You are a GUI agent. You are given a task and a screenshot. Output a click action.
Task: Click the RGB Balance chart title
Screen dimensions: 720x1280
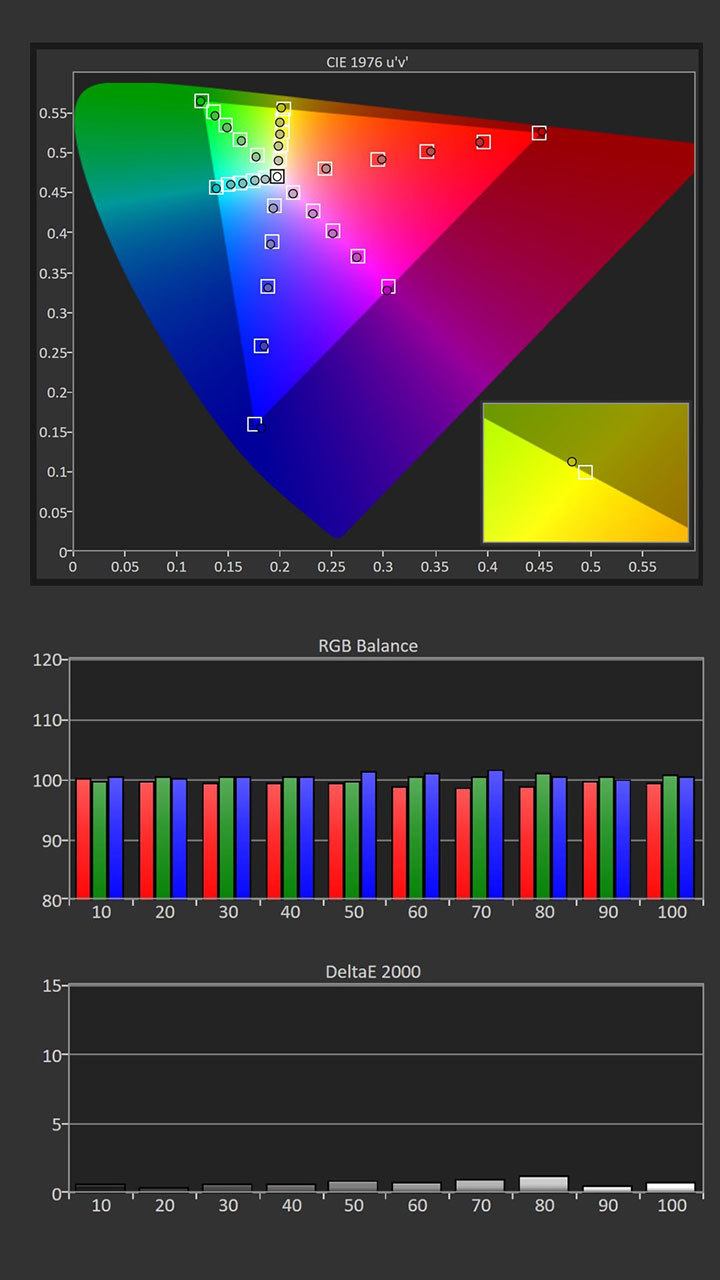(x=367, y=646)
